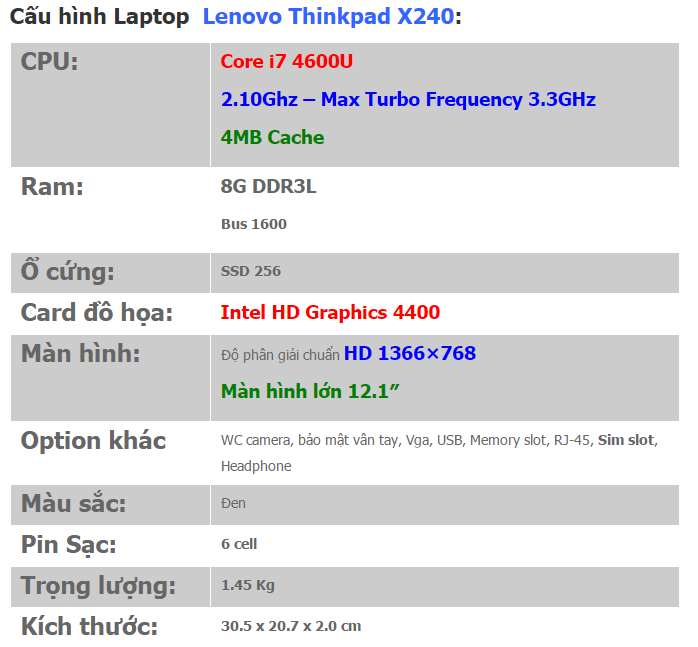Click the 'Intel HD Graphics 4400' text
Screen dimensions: 698x647
tap(330, 312)
